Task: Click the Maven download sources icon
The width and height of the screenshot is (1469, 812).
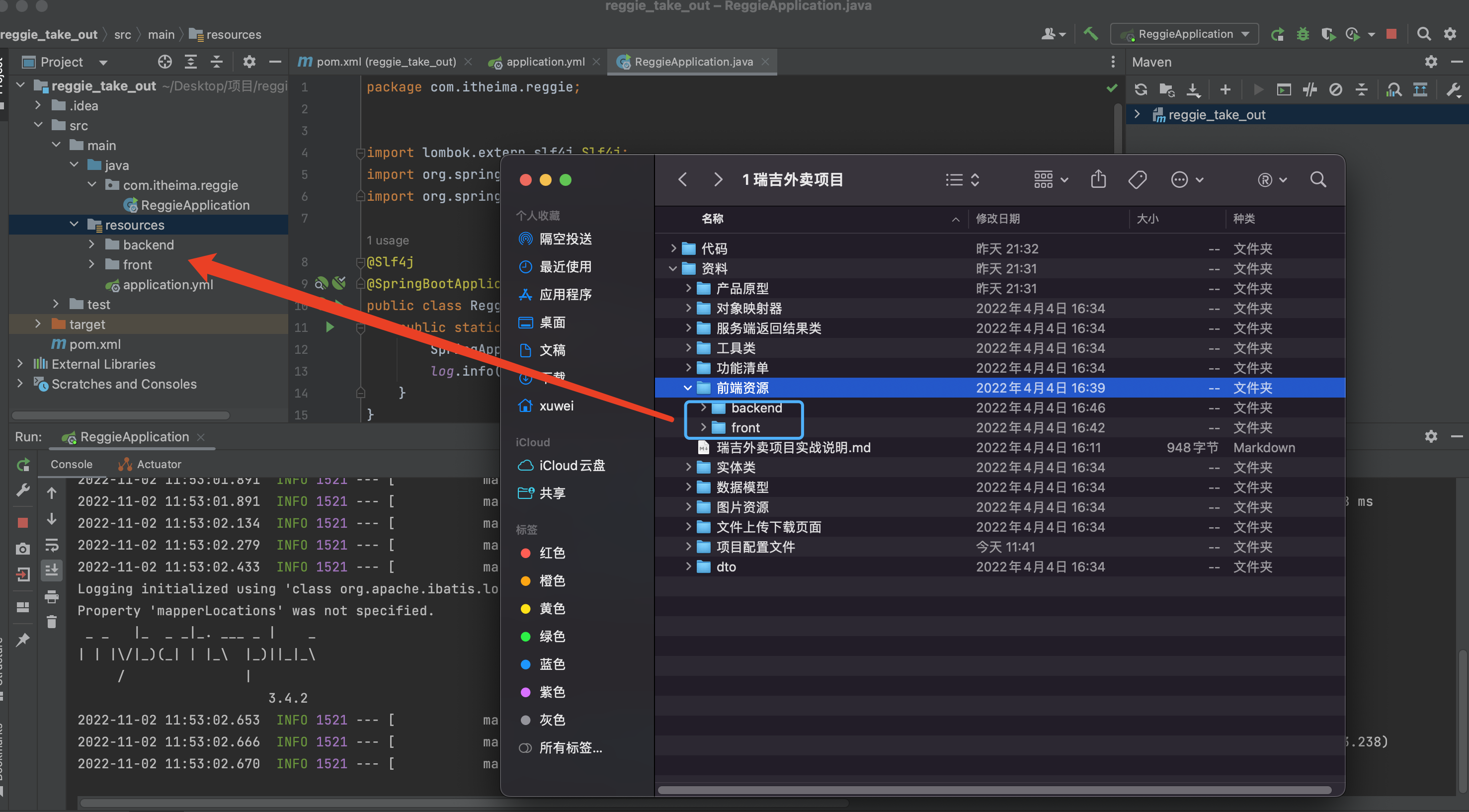Action: (x=1193, y=89)
